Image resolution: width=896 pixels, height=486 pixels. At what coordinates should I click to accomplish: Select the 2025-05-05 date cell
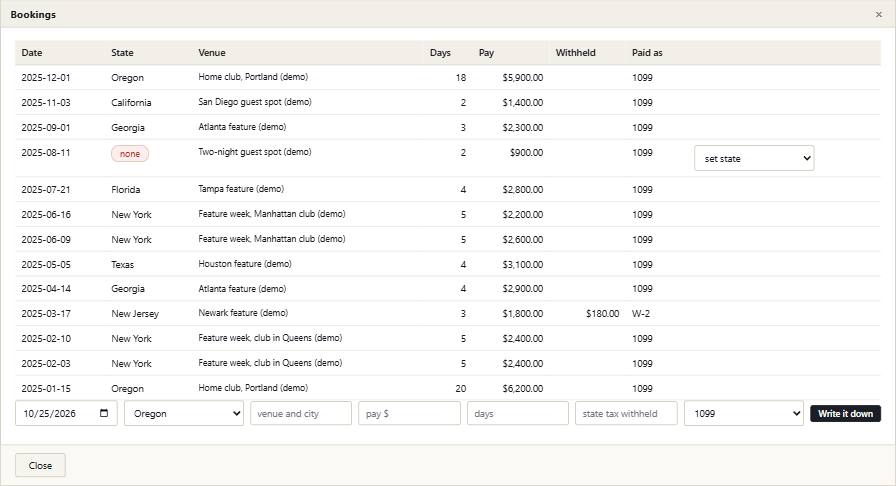(x=46, y=264)
